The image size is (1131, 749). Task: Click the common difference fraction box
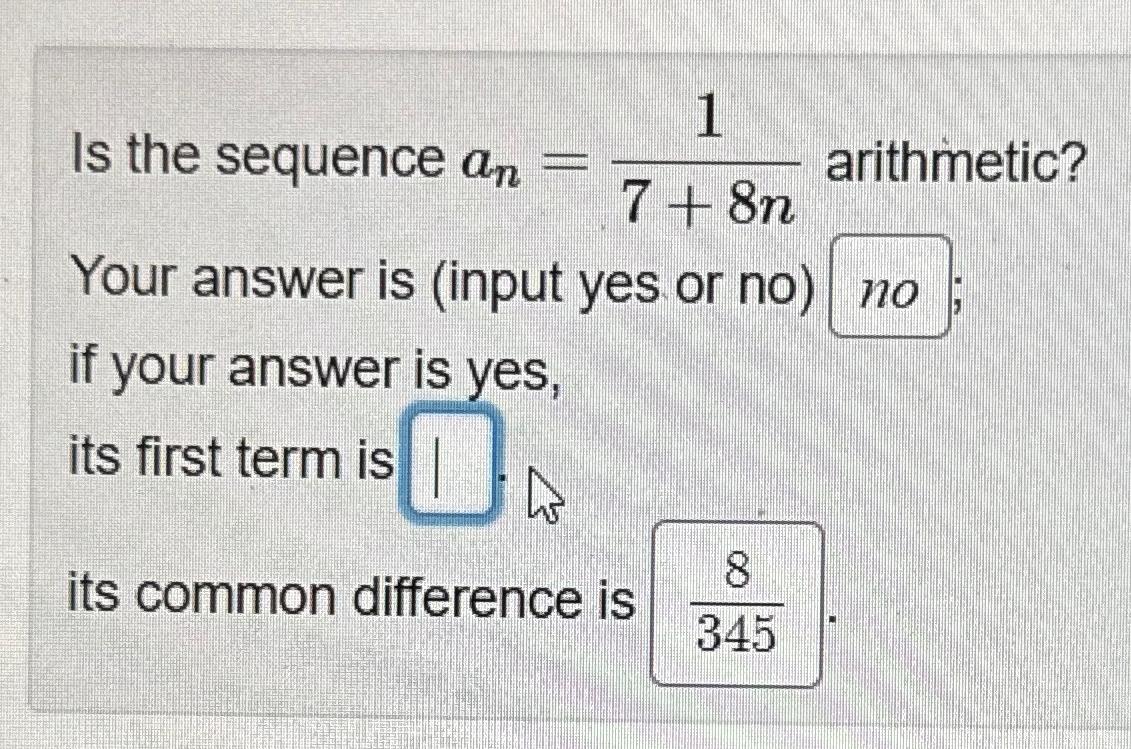point(738,600)
